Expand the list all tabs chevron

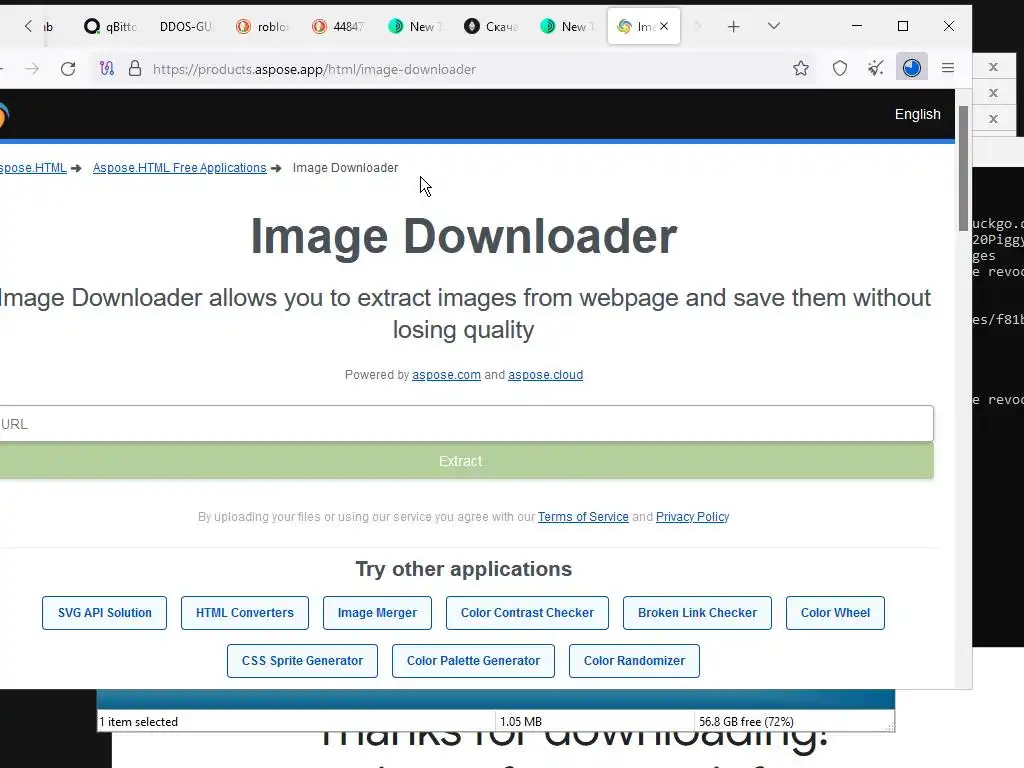click(774, 26)
